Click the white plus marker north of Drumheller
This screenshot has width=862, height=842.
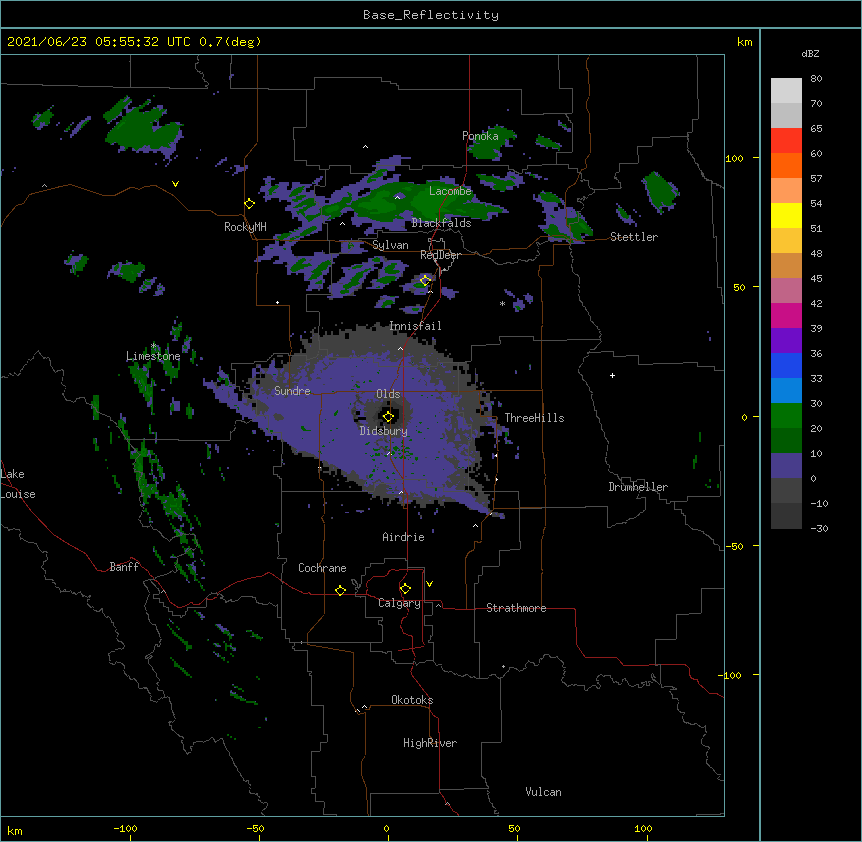(x=612, y=375)
